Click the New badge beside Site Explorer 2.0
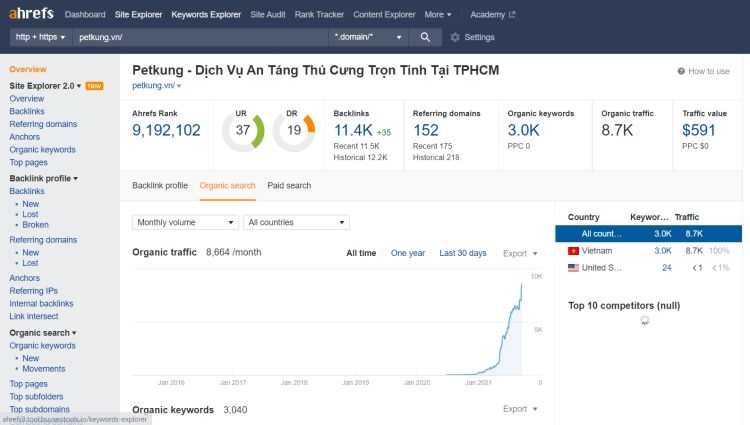Screen dimensions: 750x425 tap(94, 86)
